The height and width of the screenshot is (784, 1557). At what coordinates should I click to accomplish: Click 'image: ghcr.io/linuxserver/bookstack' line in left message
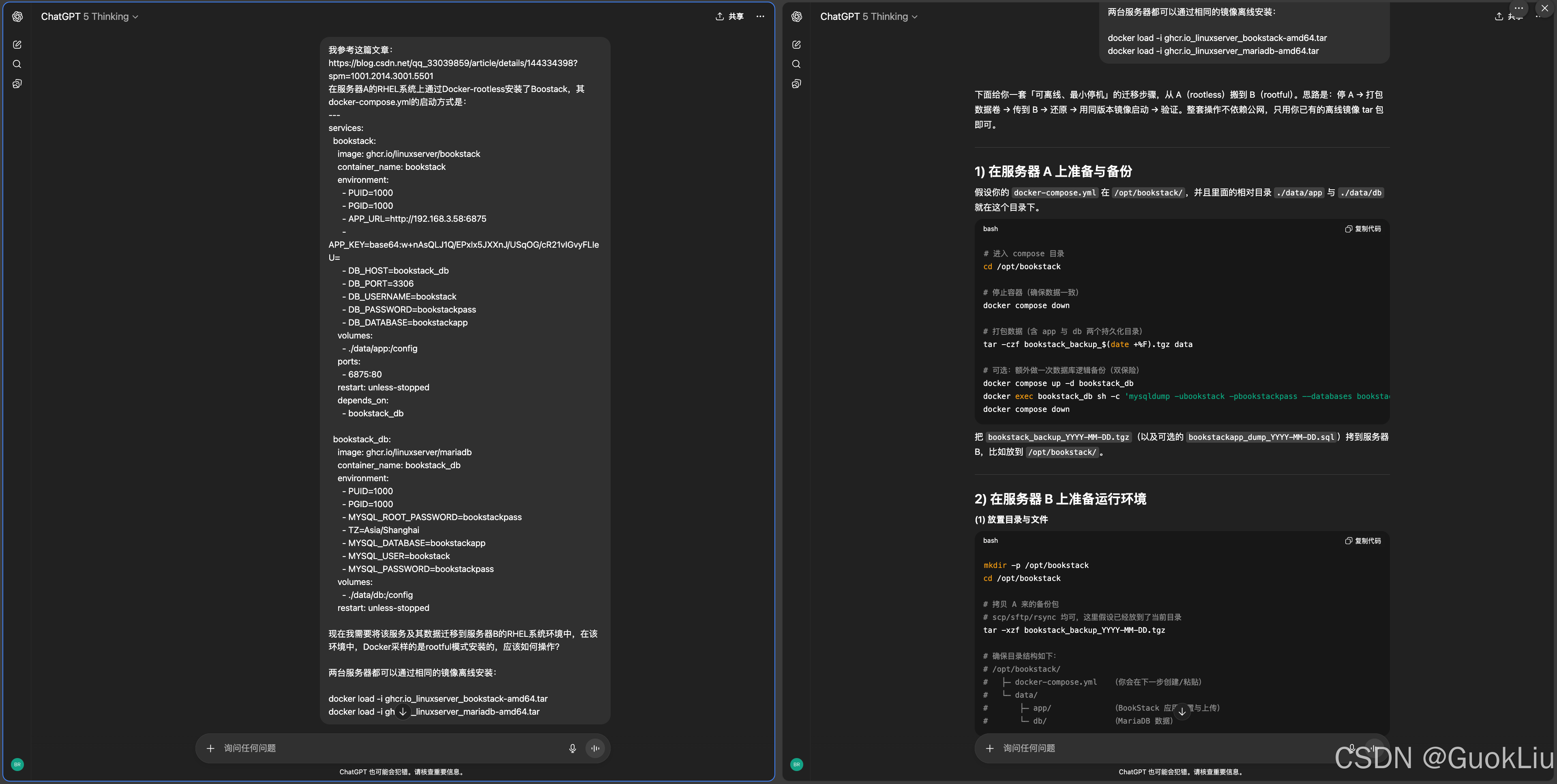pos(409,154)
